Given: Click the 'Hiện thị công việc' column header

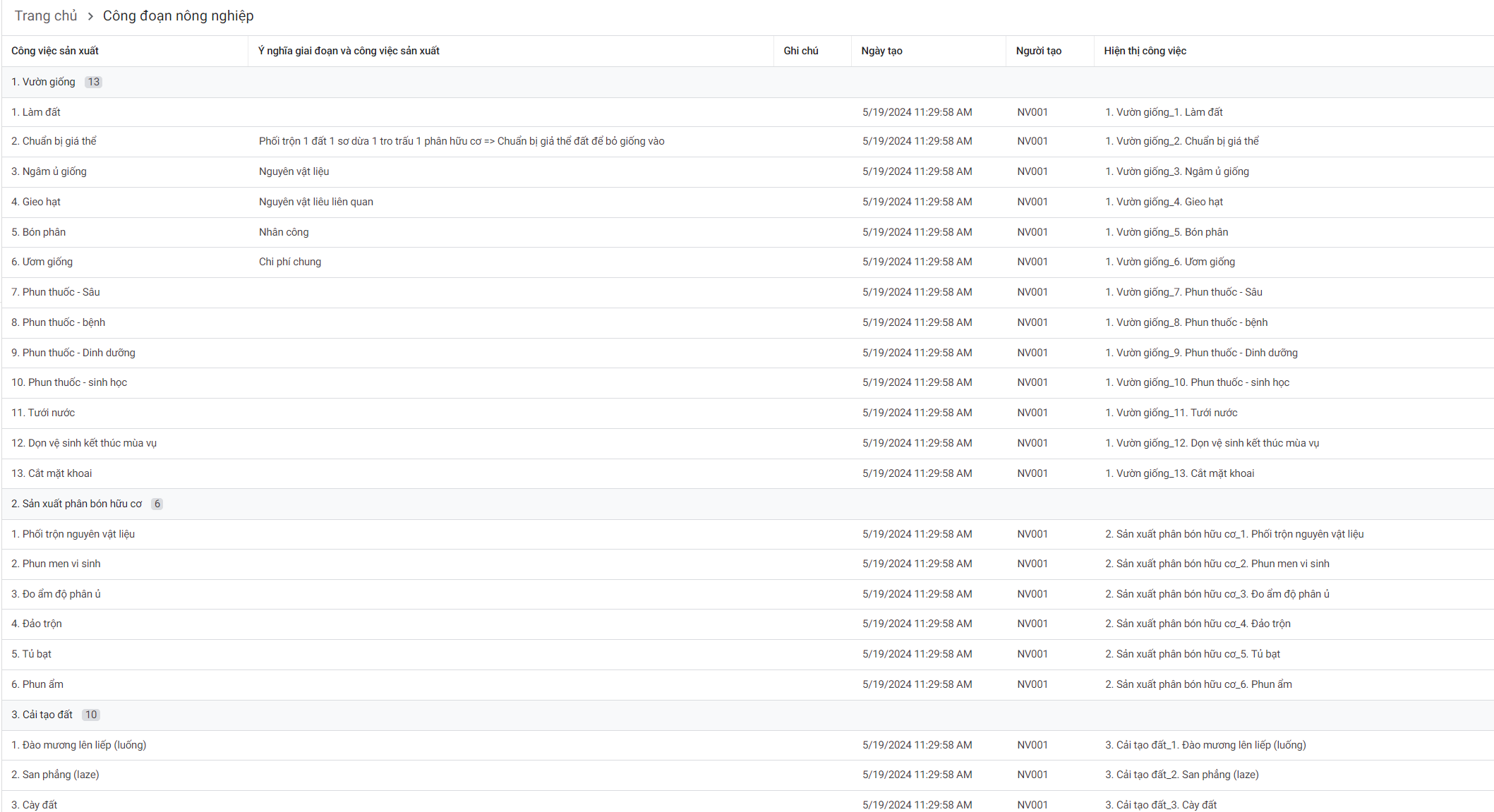Looking at the screenshot, I should click(x=1145, y=51).
